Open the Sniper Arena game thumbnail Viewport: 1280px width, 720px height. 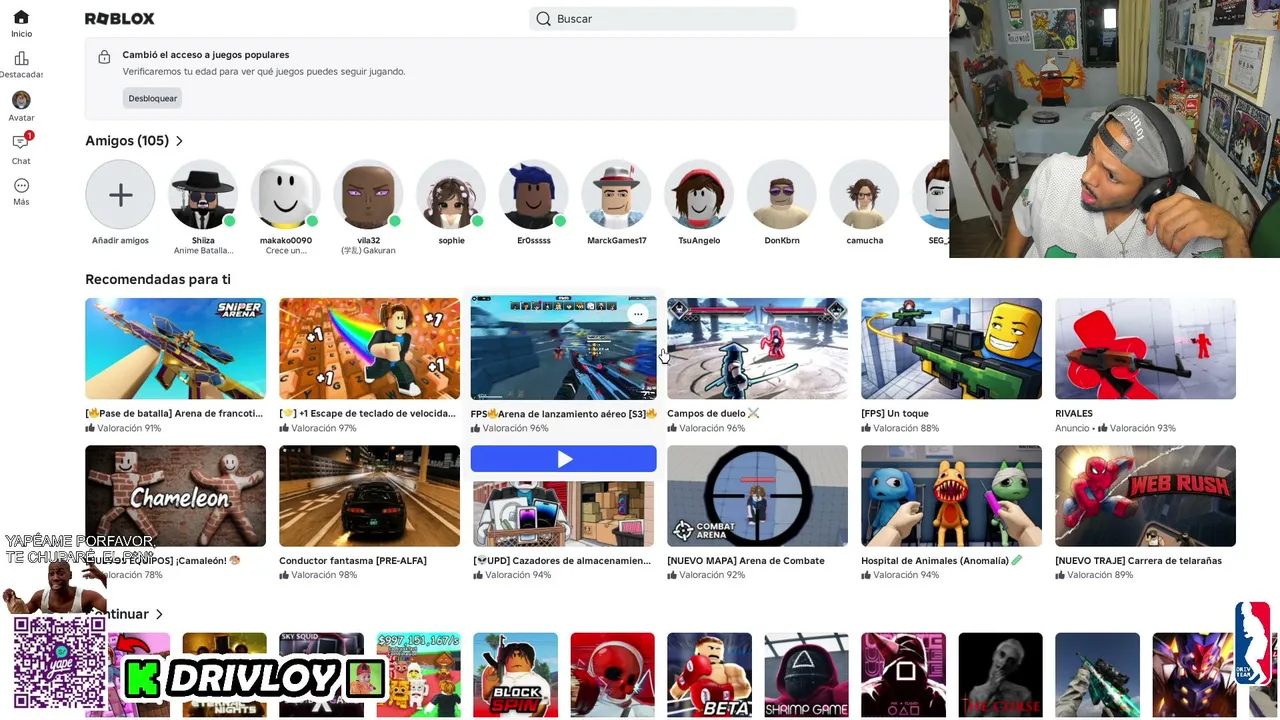175,349
